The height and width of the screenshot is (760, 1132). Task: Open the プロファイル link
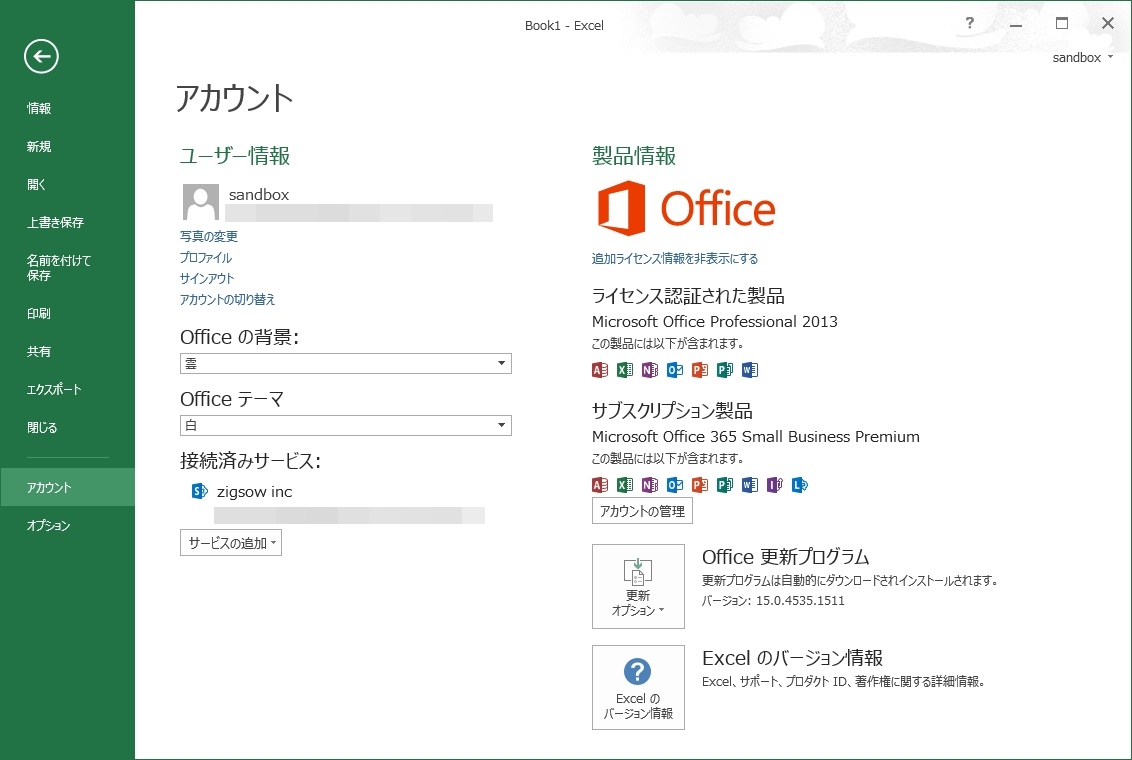206,258
